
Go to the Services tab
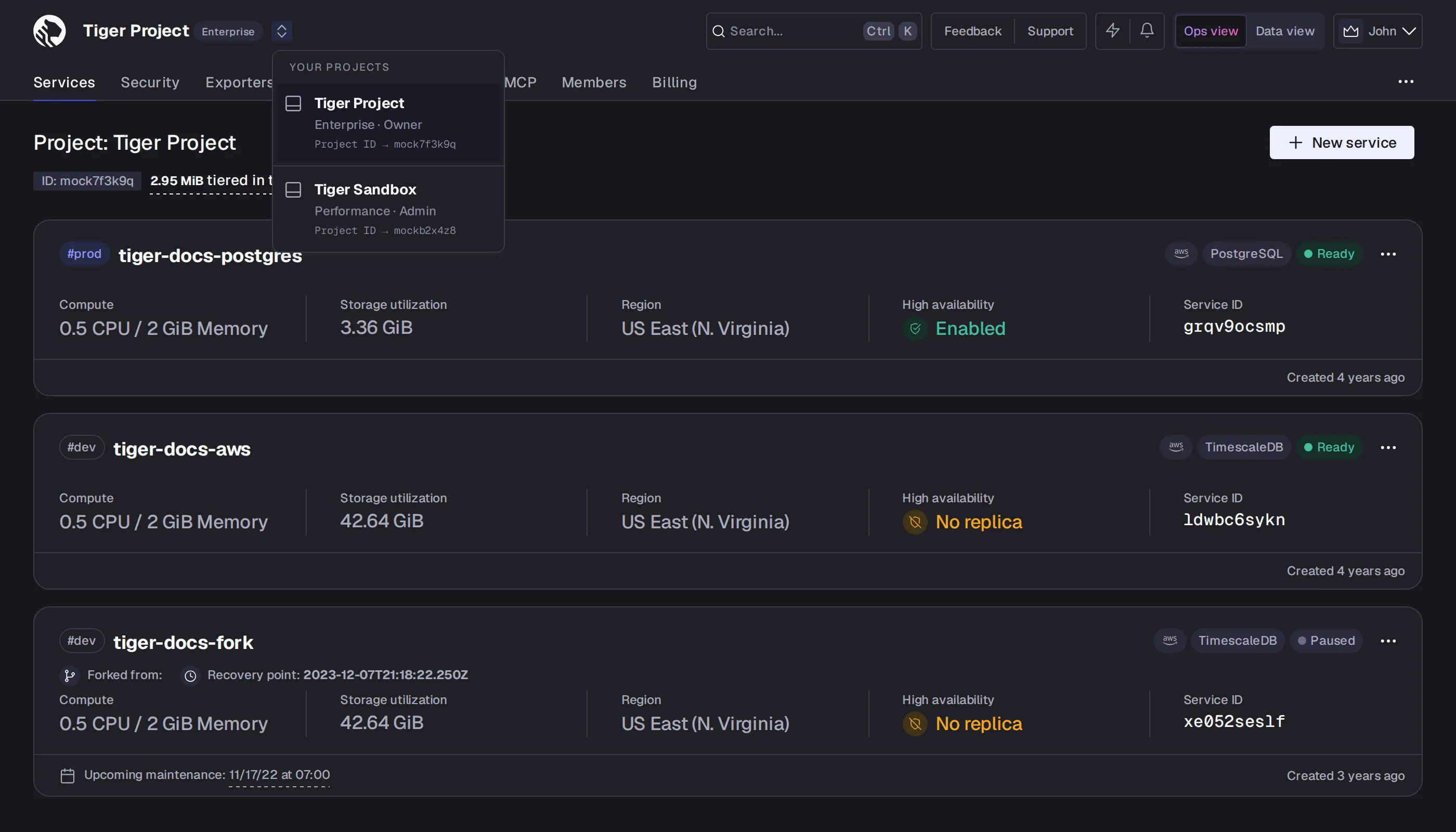(x=64, y=82)
